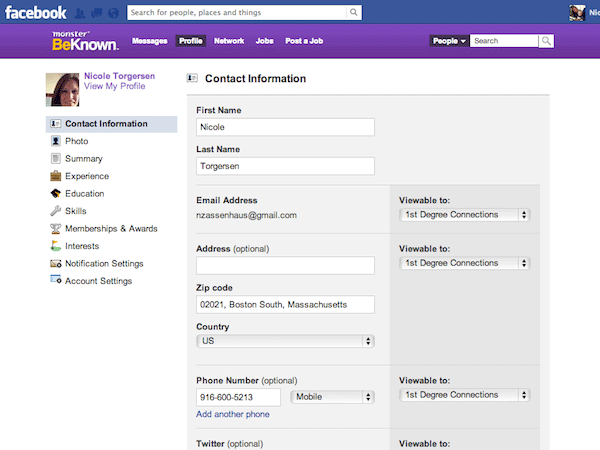Click the Summary document icon
The image size is (600, 450).
55,158
